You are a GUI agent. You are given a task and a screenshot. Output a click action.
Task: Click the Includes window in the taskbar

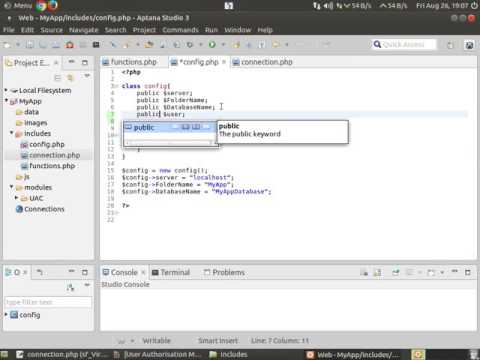[229, 354]
